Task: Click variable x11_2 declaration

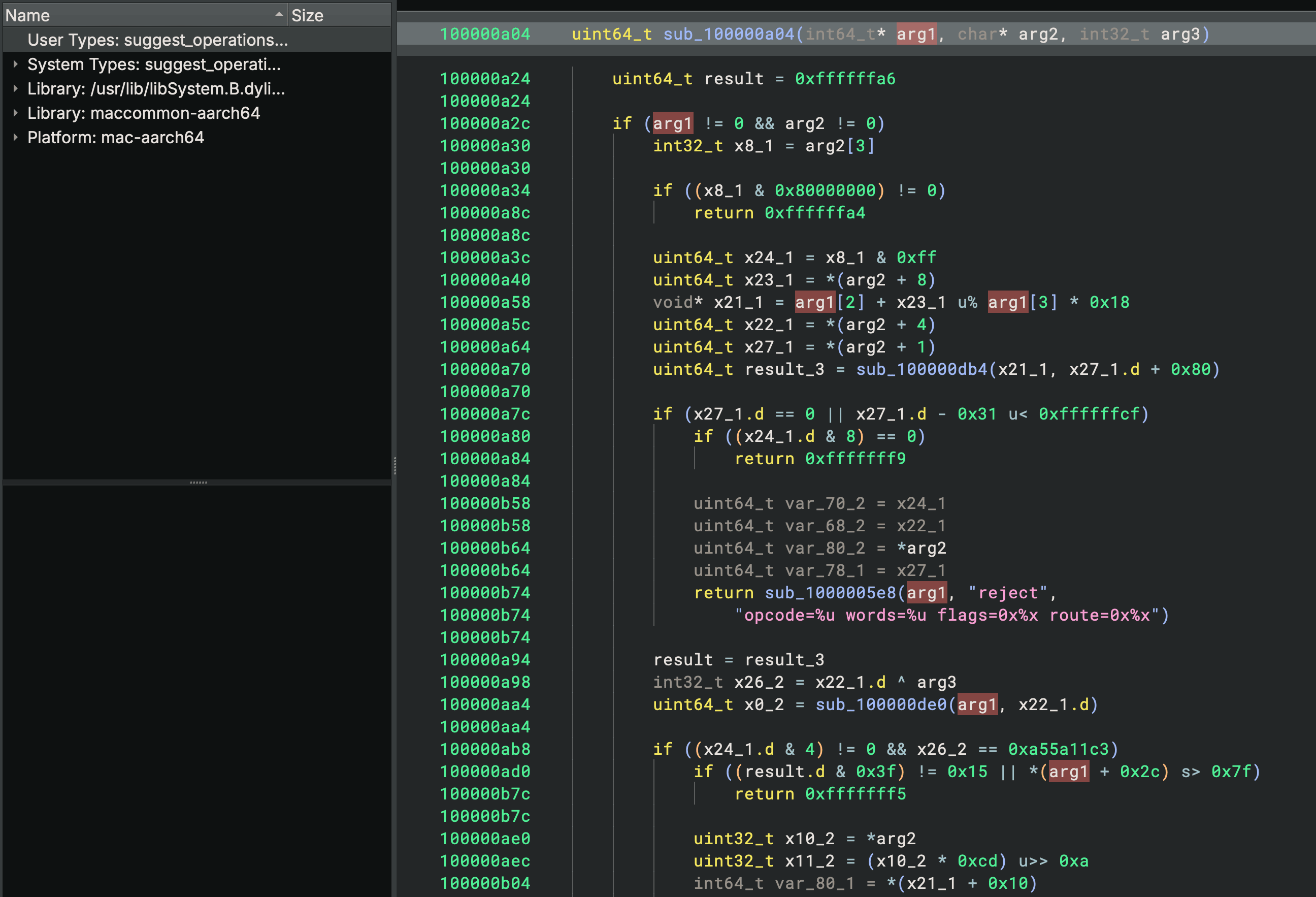Action: [810, 861]
